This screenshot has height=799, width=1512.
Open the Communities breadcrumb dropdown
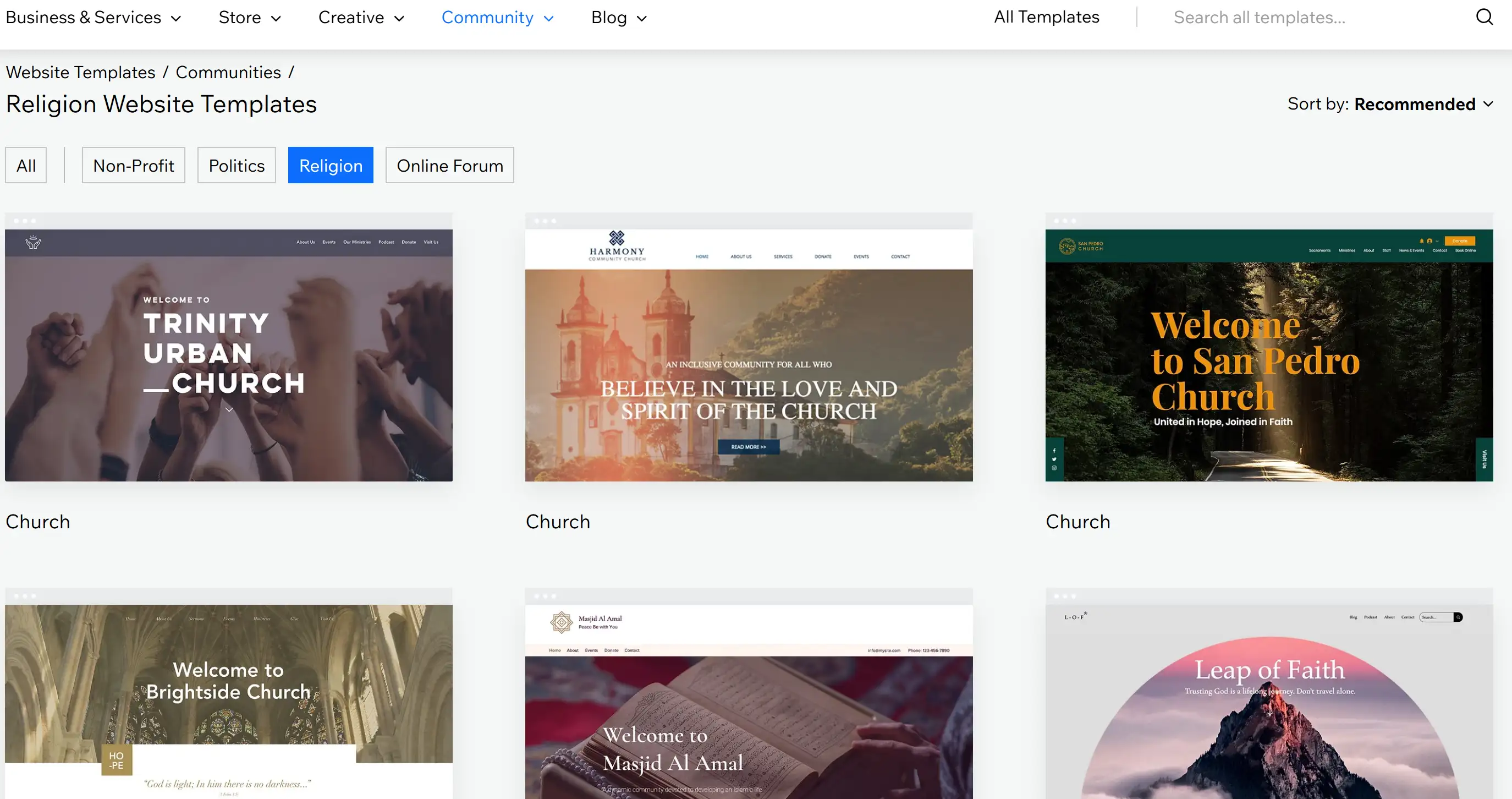[x=228, y=72]
